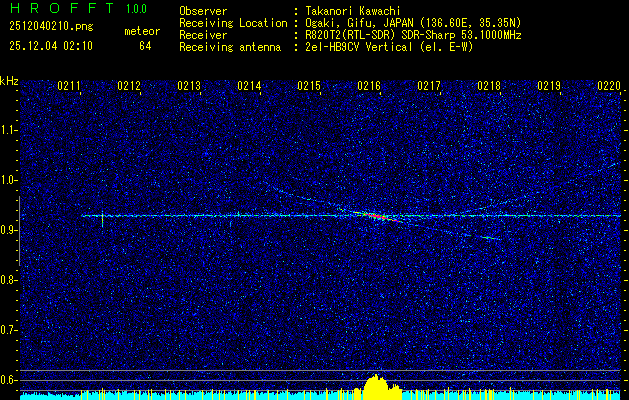Click the 0.9 frequency axis label
This screenshot has height=400, width=629.
click(x=8, y=230)
